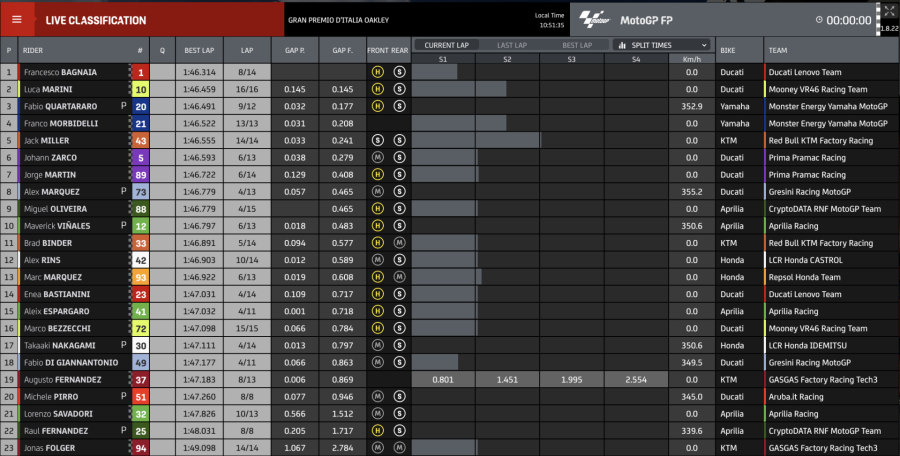Click the MotoGP logo
The image size is (900, 456).
click(x=594, y=20)
